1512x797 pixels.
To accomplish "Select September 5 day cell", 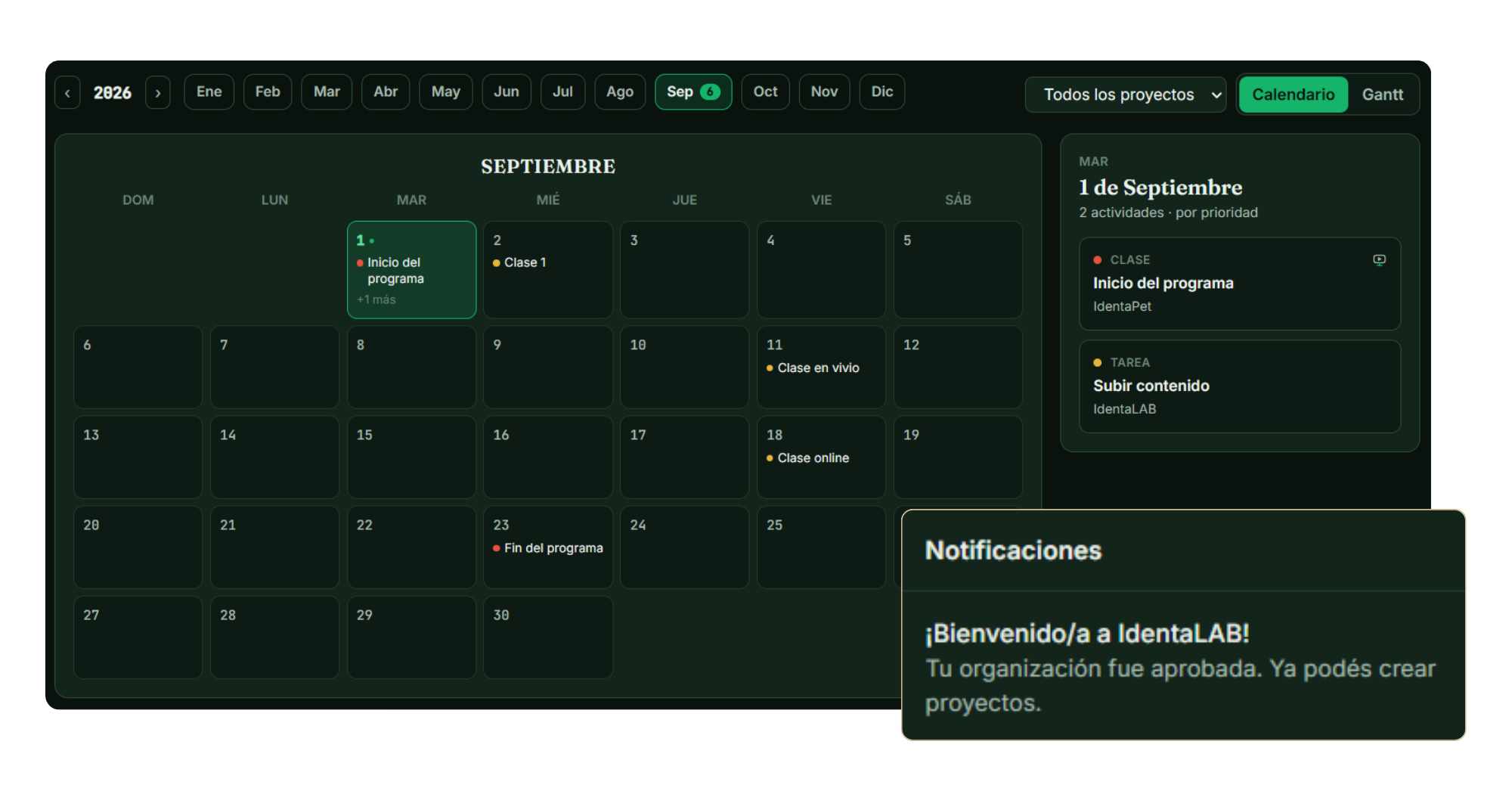I will pyautogui.click(x=958, y=270).
